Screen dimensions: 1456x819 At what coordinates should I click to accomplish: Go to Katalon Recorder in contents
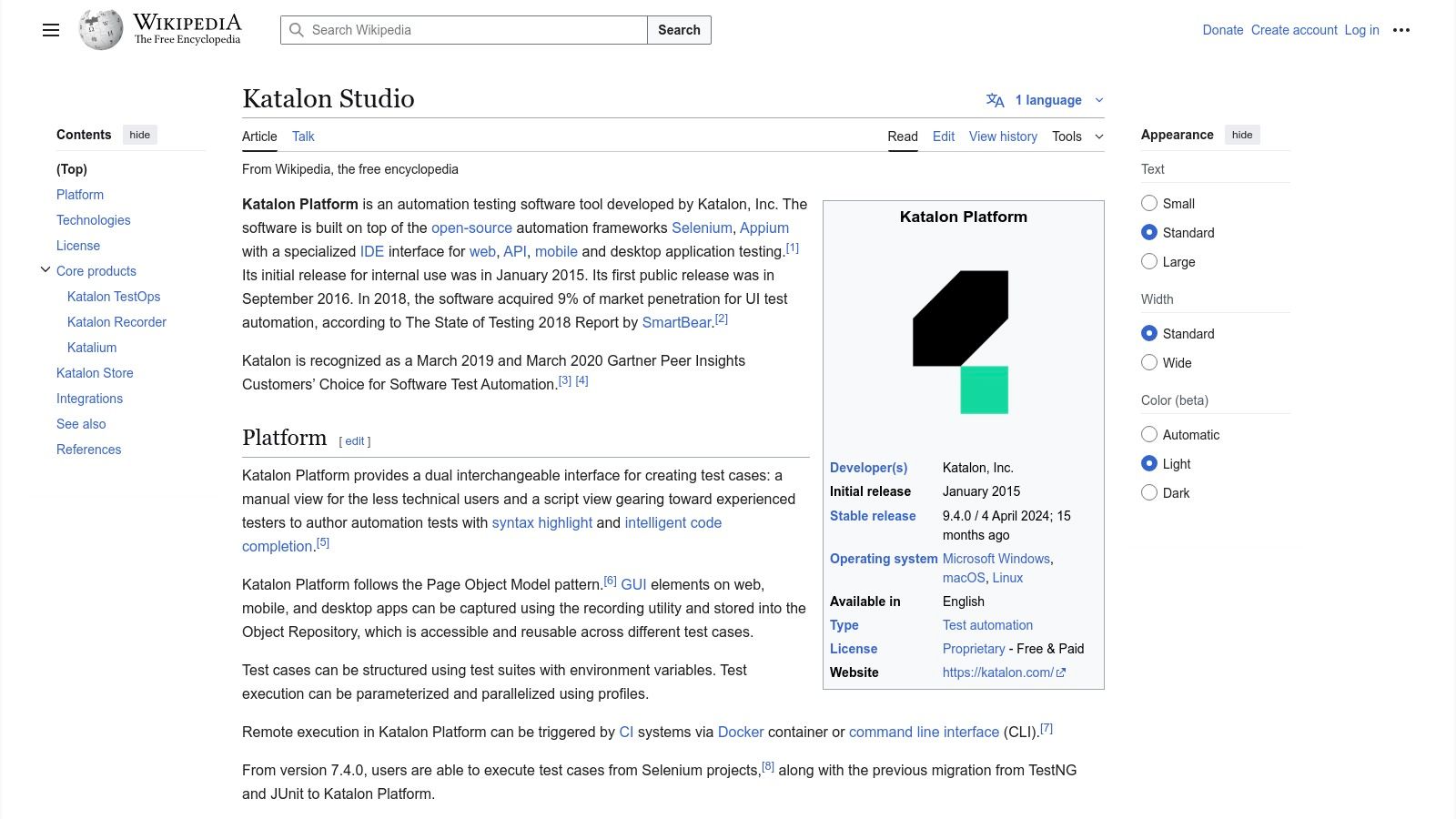(x=116, y=322)
